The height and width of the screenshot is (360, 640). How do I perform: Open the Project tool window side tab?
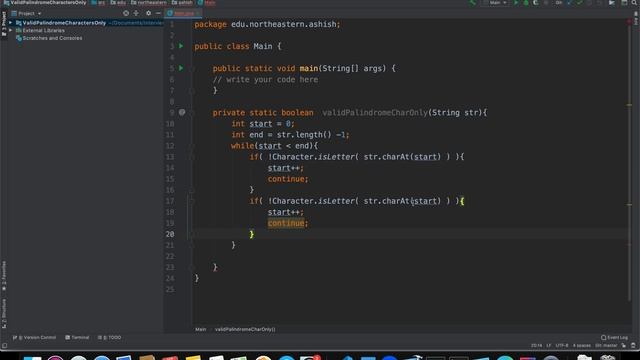tap(4, 24)
